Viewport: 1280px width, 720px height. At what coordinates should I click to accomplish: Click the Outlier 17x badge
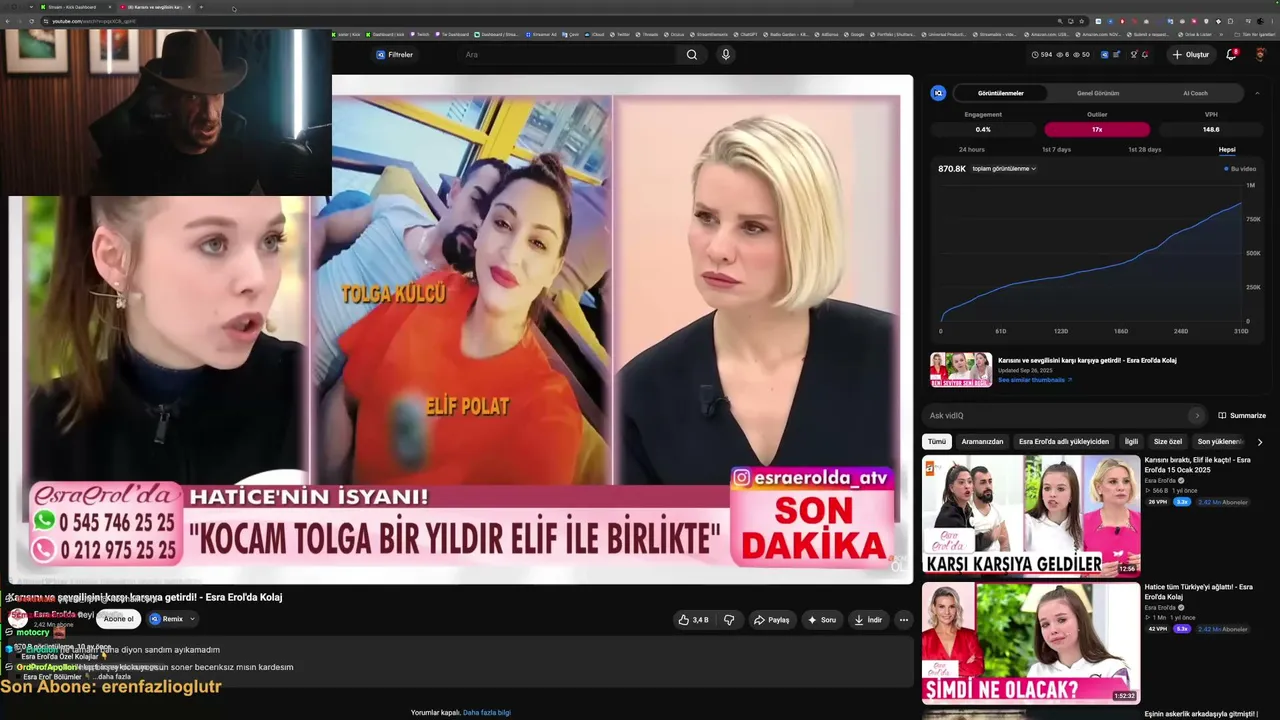click(x=1097, y=130)
